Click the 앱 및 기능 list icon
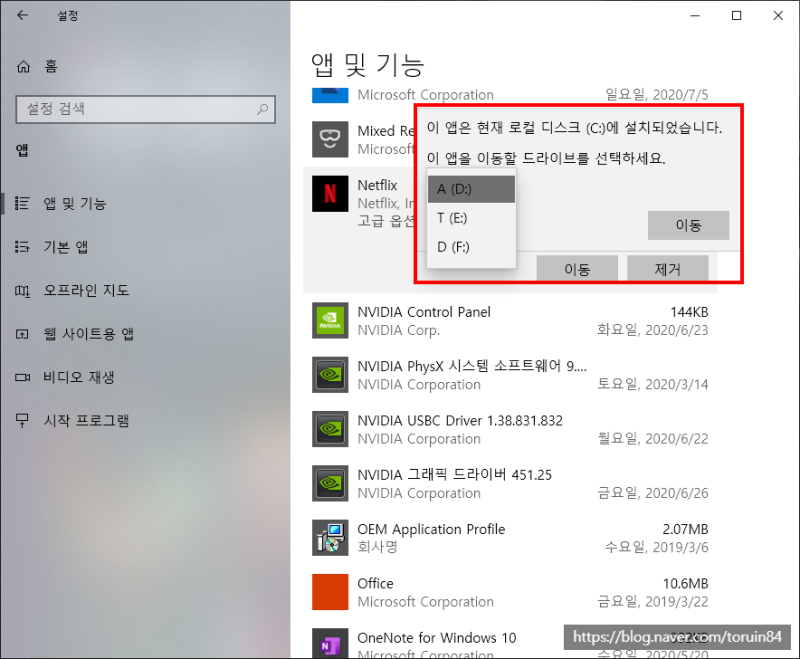Viewport: 800px width, 659px height. pos(22,204)
